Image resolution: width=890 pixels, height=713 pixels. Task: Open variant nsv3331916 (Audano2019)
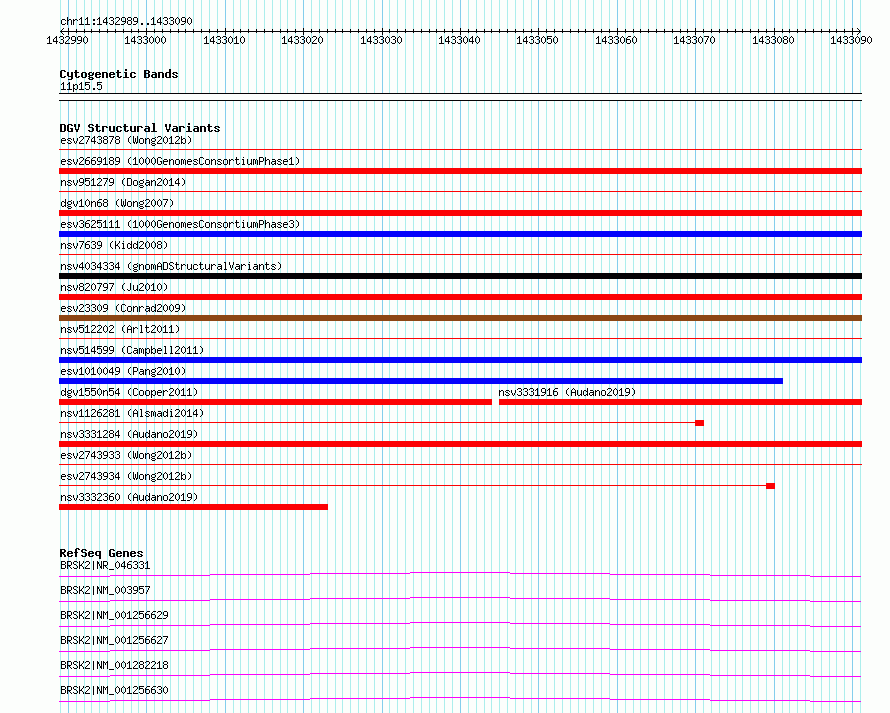point(567,392)
